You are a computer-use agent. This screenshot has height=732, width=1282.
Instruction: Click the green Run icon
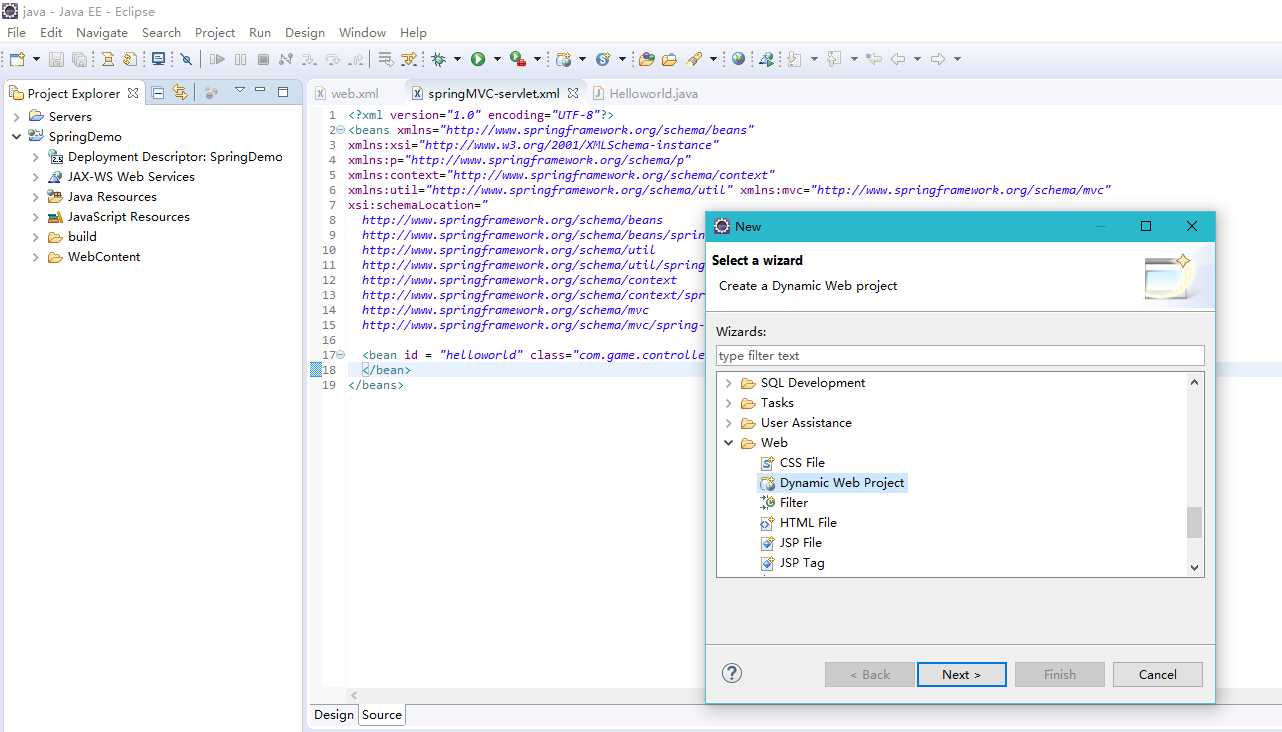tap(478, 59)
